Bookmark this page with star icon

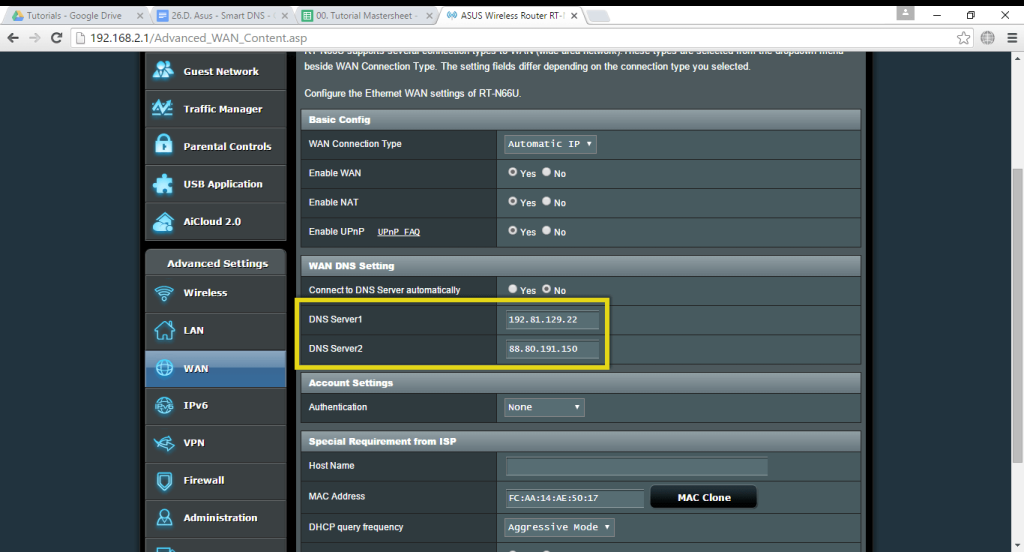tap(963, 38)
